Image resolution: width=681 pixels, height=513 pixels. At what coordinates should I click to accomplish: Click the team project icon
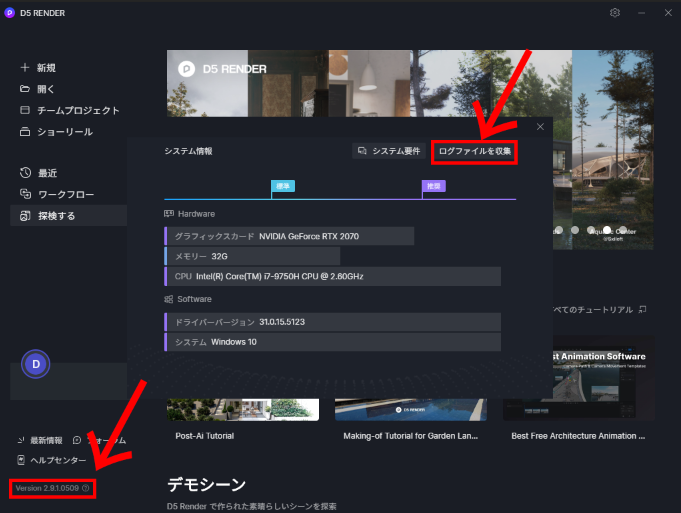click(x=25, y=110)
